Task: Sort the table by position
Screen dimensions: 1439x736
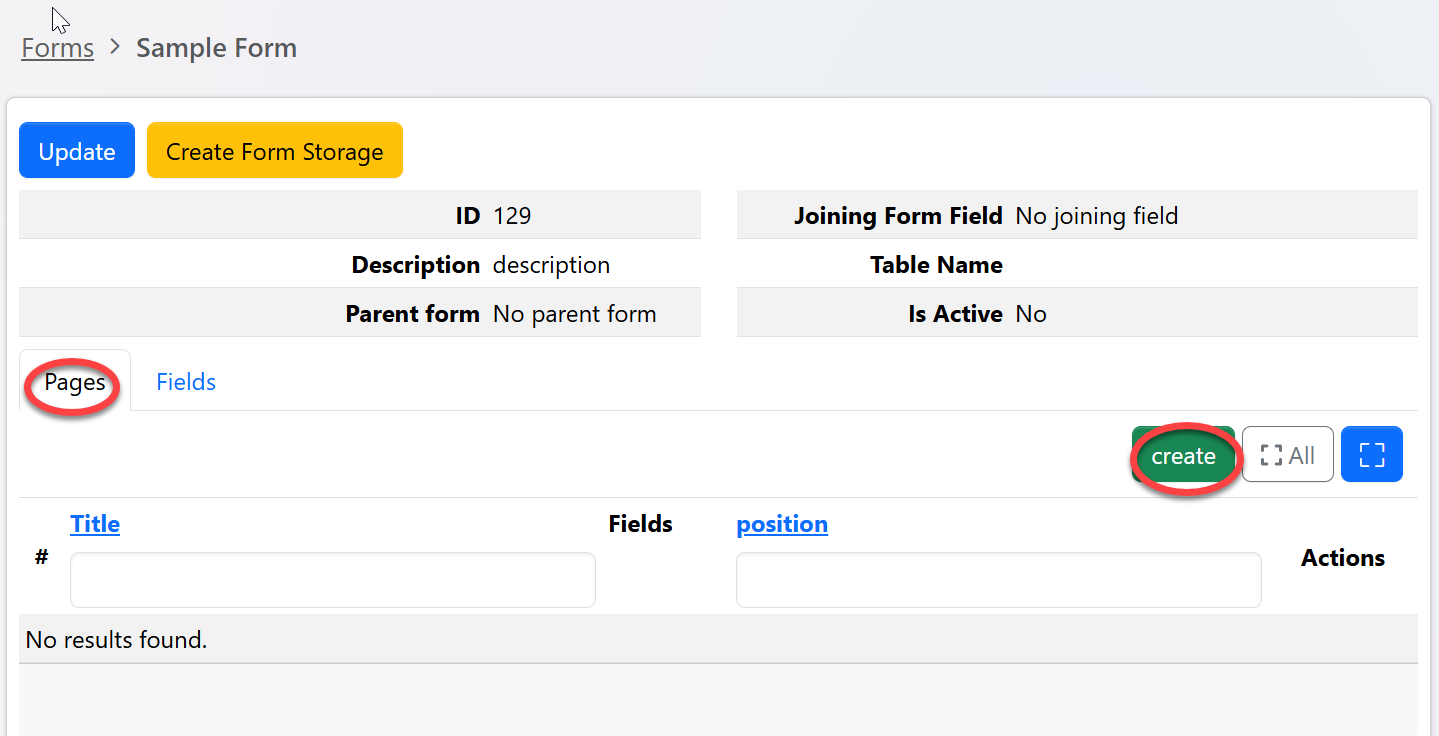Action: 782,524
